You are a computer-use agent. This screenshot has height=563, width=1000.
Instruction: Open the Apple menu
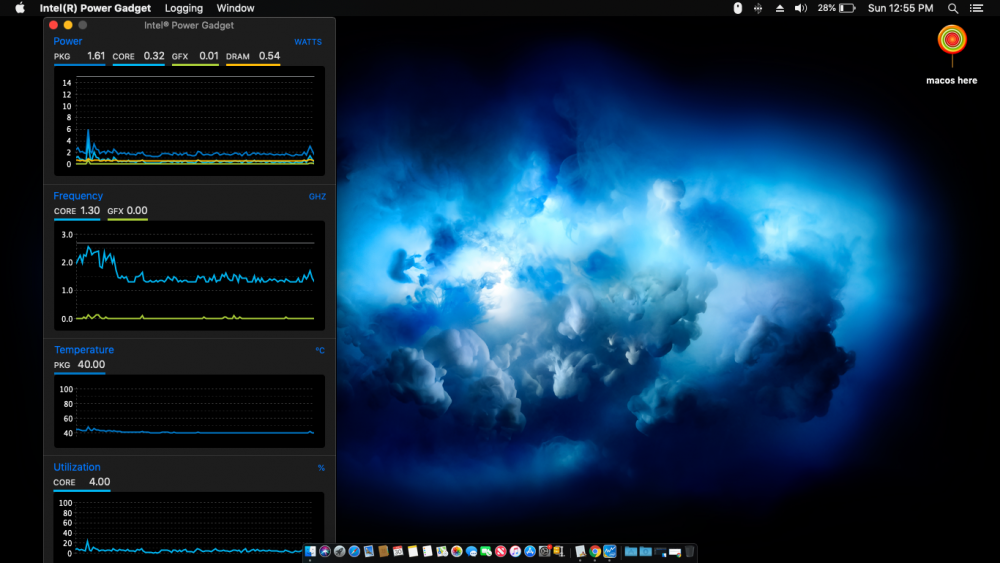point(20,8)
